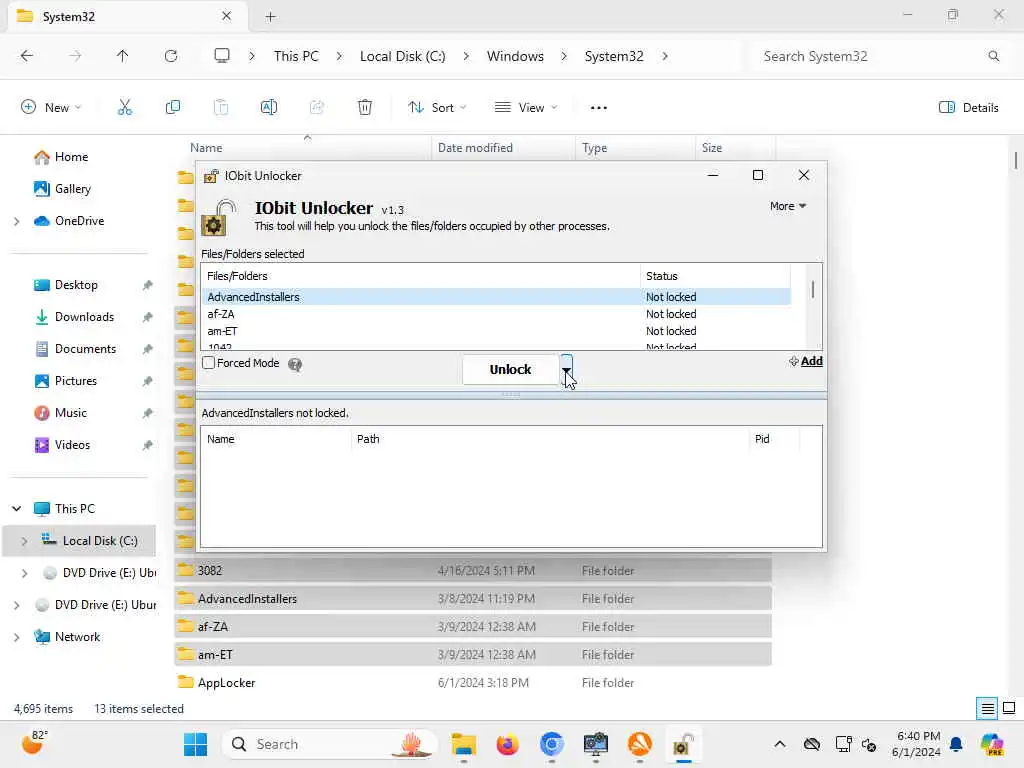Click the Forced Mode help icon
This screenshot has width=1024, height=768.
click(x=295, y=364)
